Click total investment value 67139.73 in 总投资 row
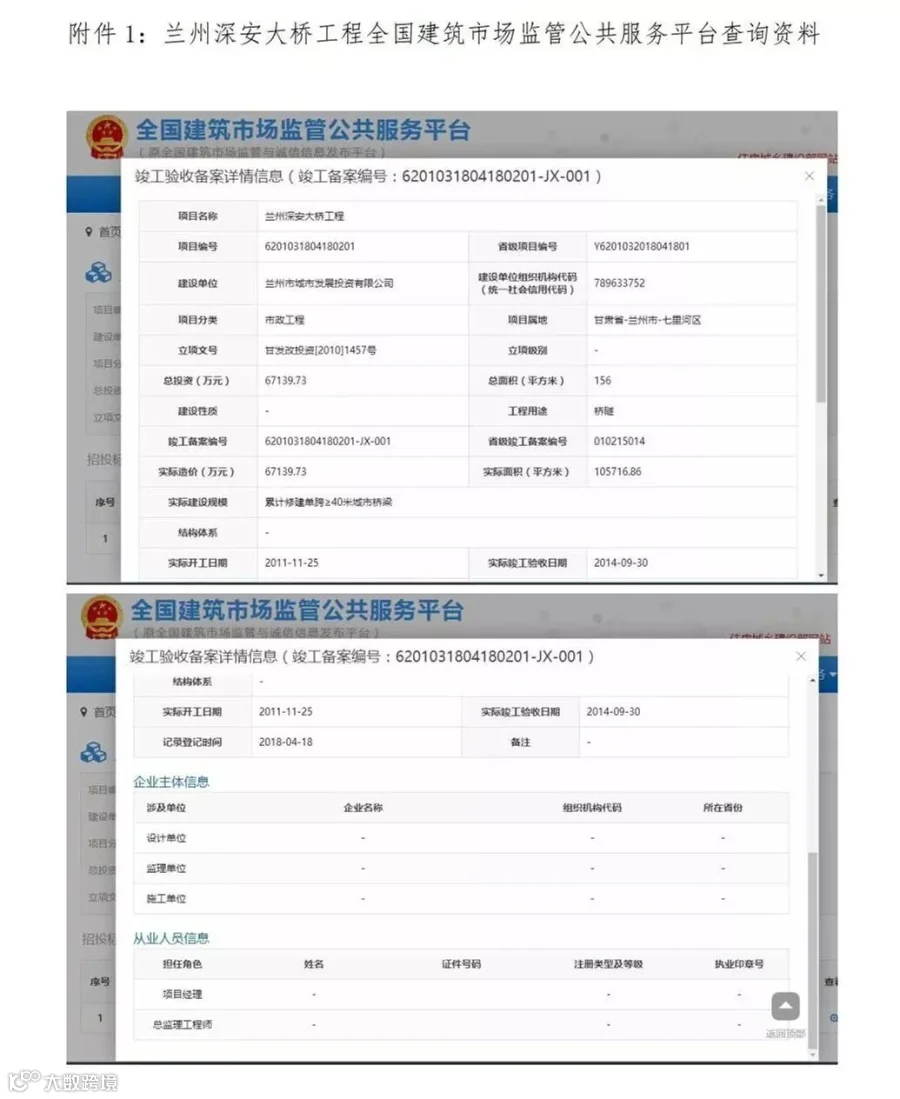 click(x=285, y=380)
